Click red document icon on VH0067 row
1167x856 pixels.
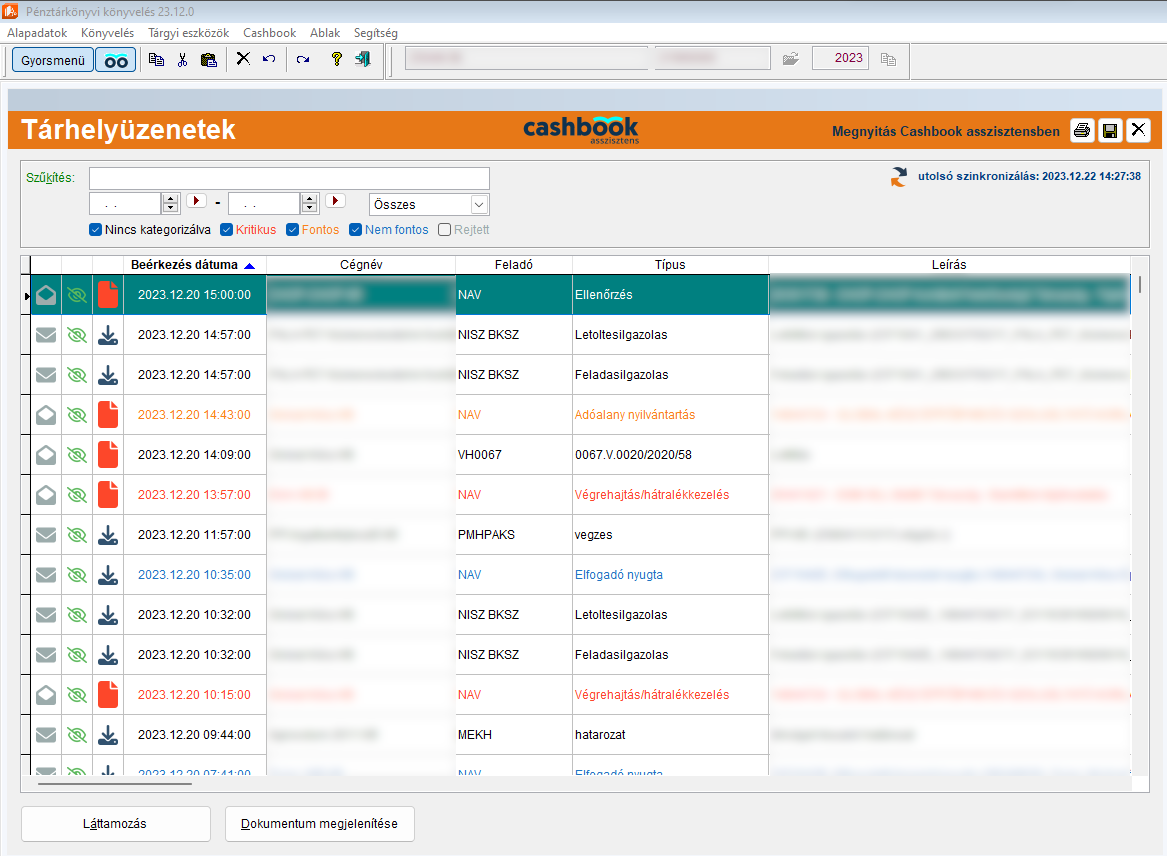coord(108,455)
